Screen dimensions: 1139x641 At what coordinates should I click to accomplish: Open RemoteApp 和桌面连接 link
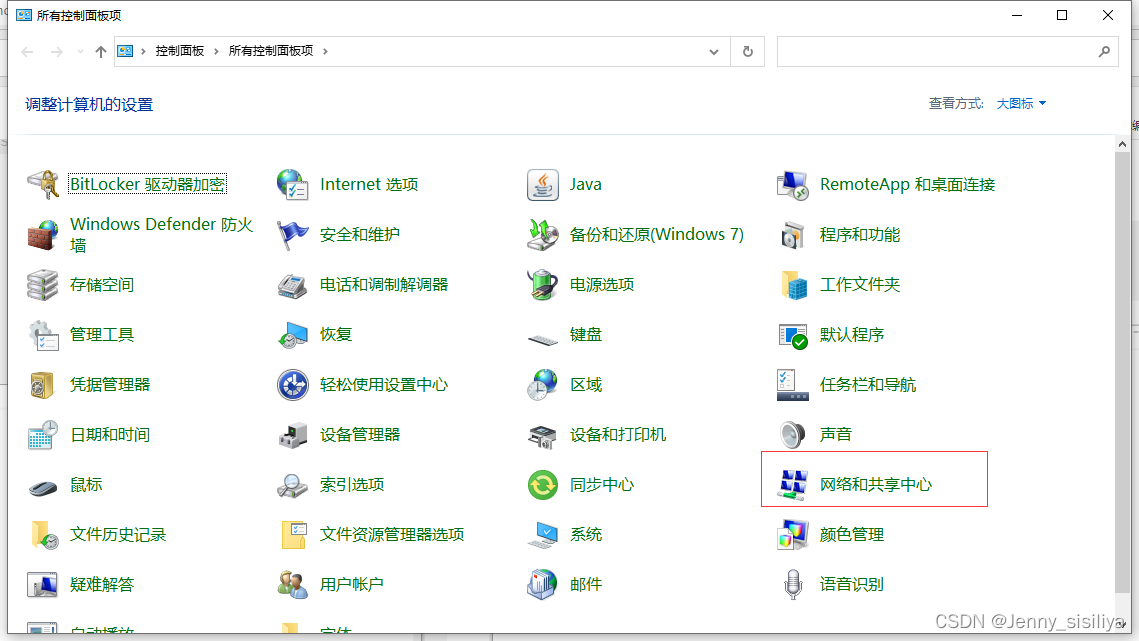[x=907, y=185]
